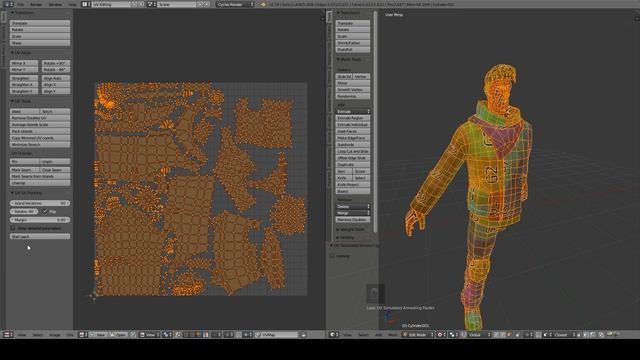
Task: Open the UV editor type selector icon
Action: (7, 335)
